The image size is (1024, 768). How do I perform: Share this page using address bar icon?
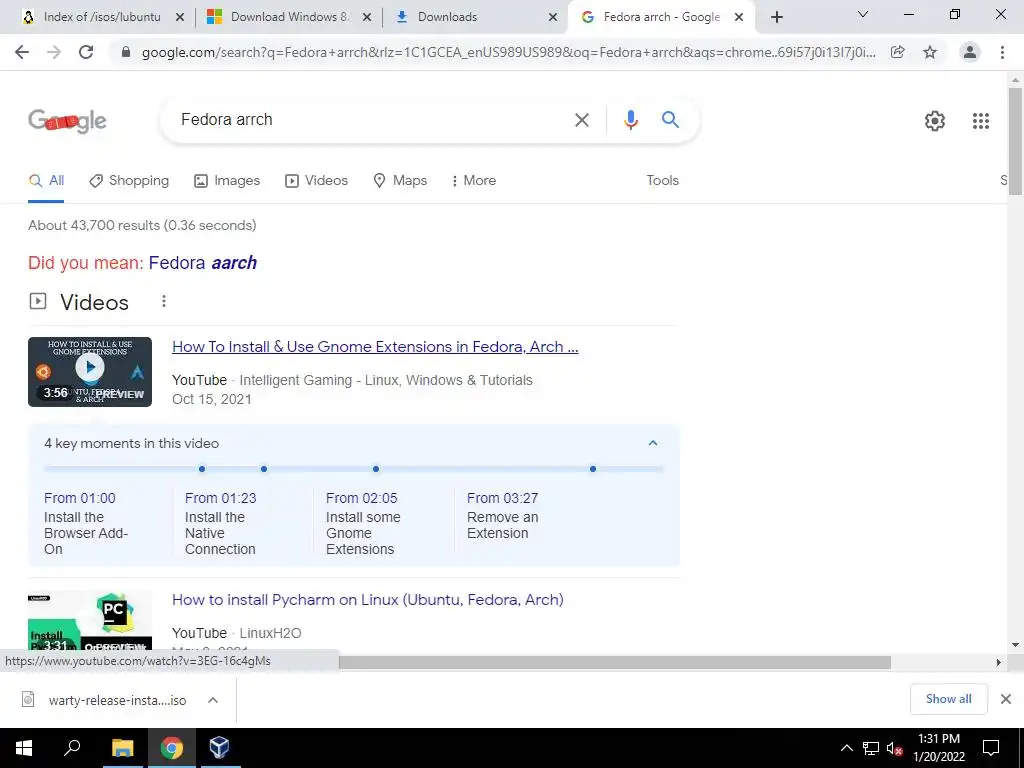898,52
